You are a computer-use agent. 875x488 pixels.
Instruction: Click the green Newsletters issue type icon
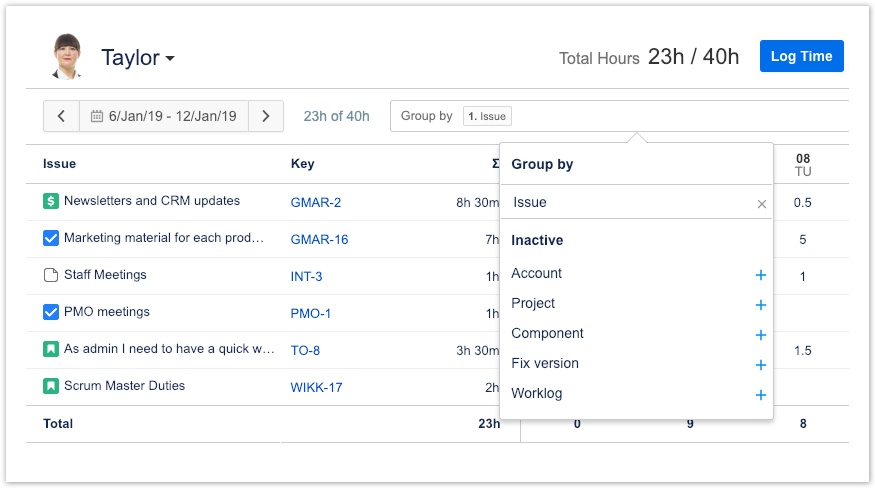pos(51,201)
